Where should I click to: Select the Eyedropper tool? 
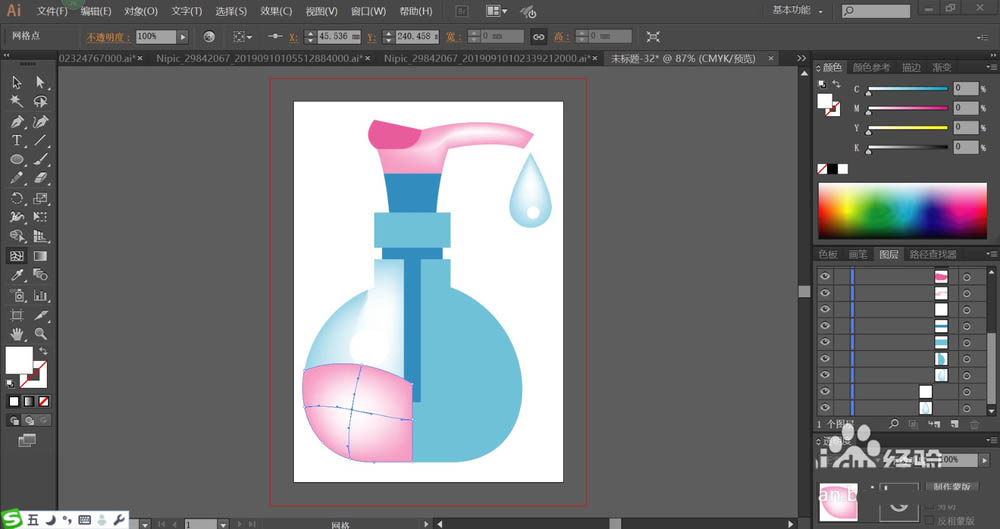click(17, 275)
